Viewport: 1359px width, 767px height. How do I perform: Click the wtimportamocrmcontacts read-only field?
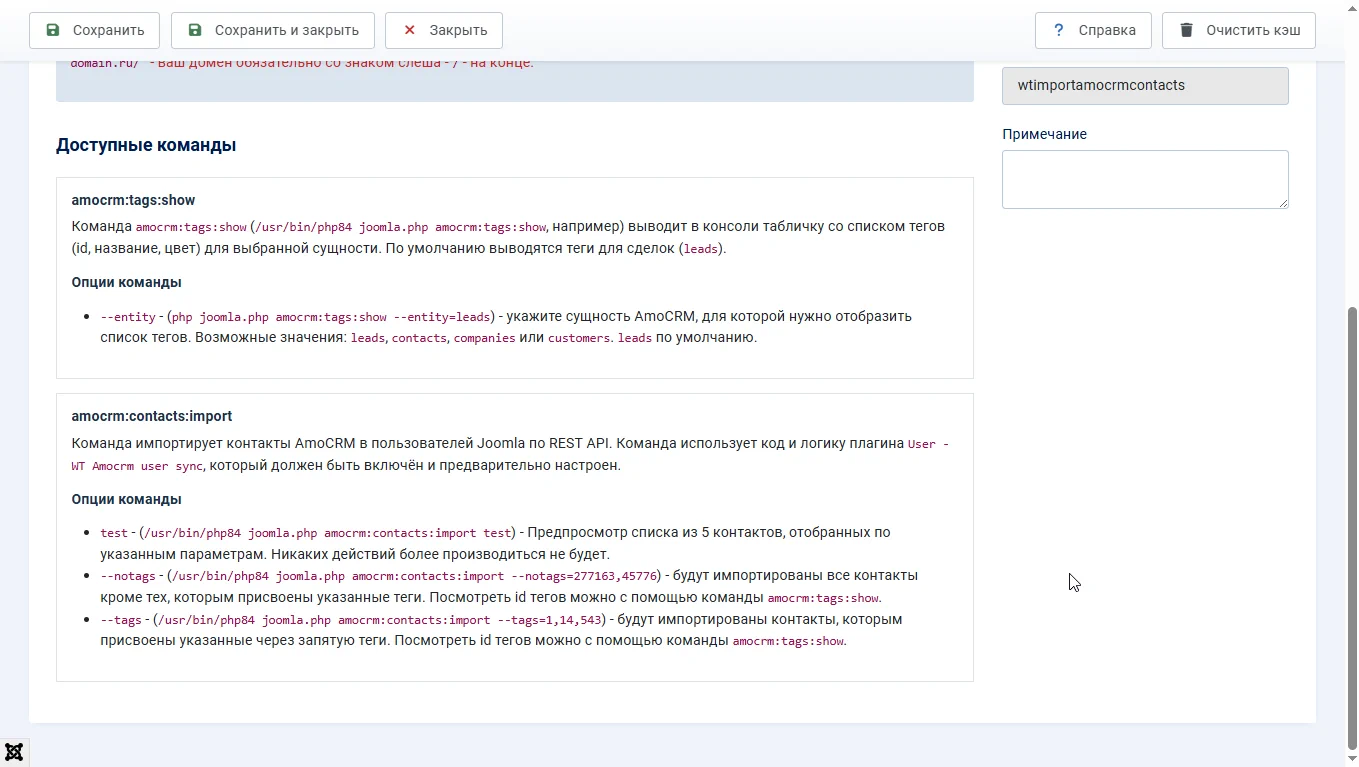coord(1144,86)
